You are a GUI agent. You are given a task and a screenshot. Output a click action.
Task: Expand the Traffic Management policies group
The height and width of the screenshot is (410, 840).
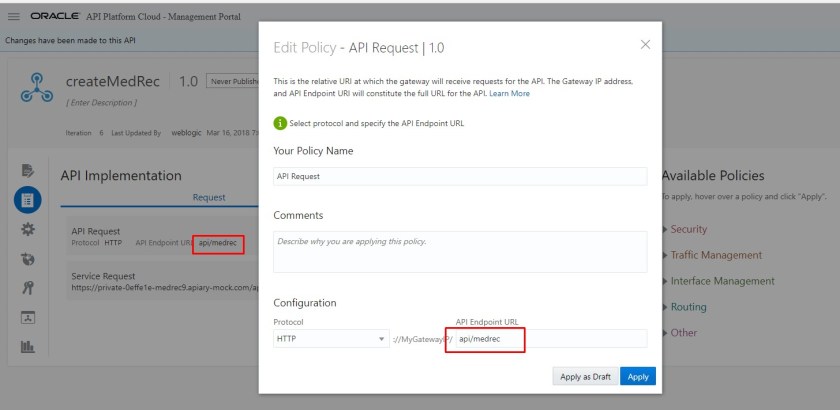click(715, 255)
